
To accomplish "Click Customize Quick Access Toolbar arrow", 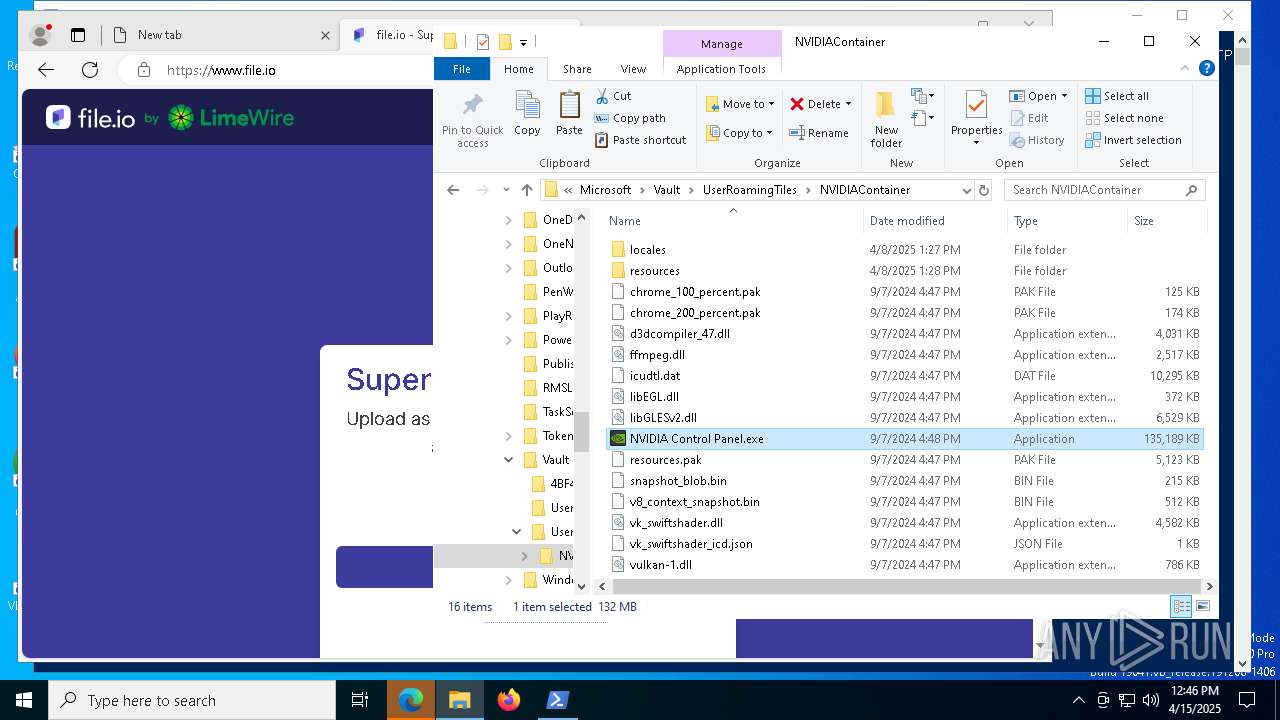I will pos(523,42).
